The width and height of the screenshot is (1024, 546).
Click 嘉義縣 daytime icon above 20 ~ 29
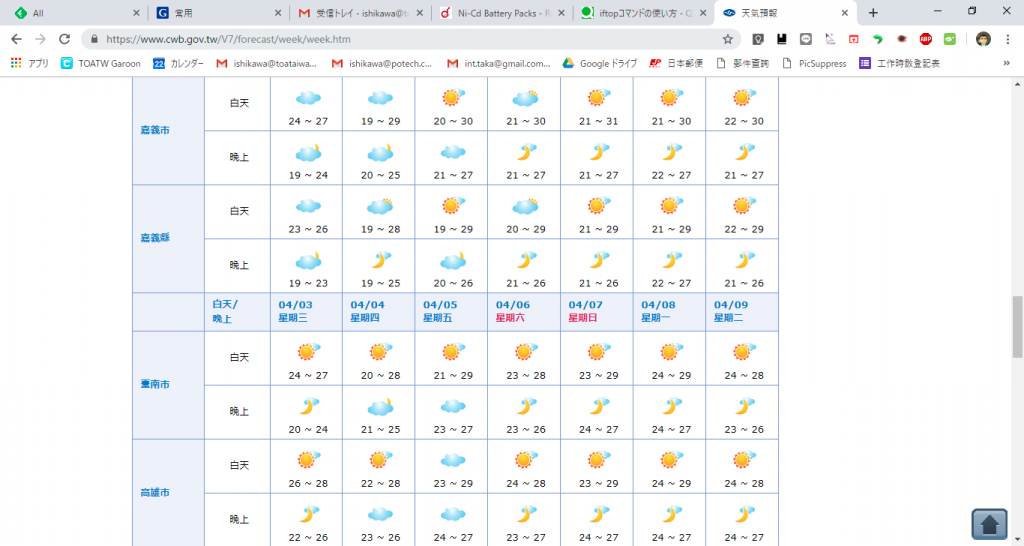[526, 206]
